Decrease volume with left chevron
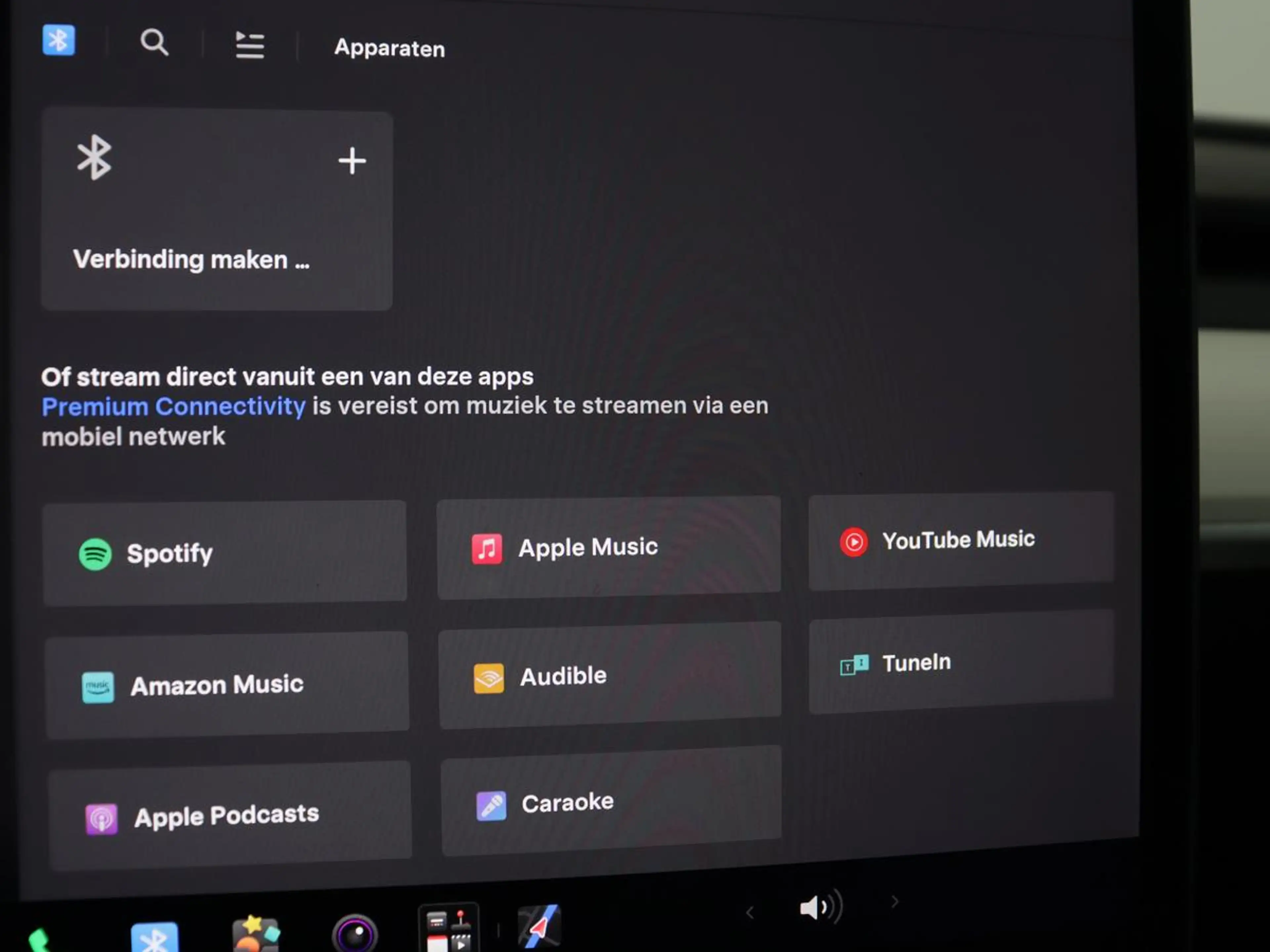Image resolution: width=1270 pixels, height=952 pixels. (x=750, y=912)
